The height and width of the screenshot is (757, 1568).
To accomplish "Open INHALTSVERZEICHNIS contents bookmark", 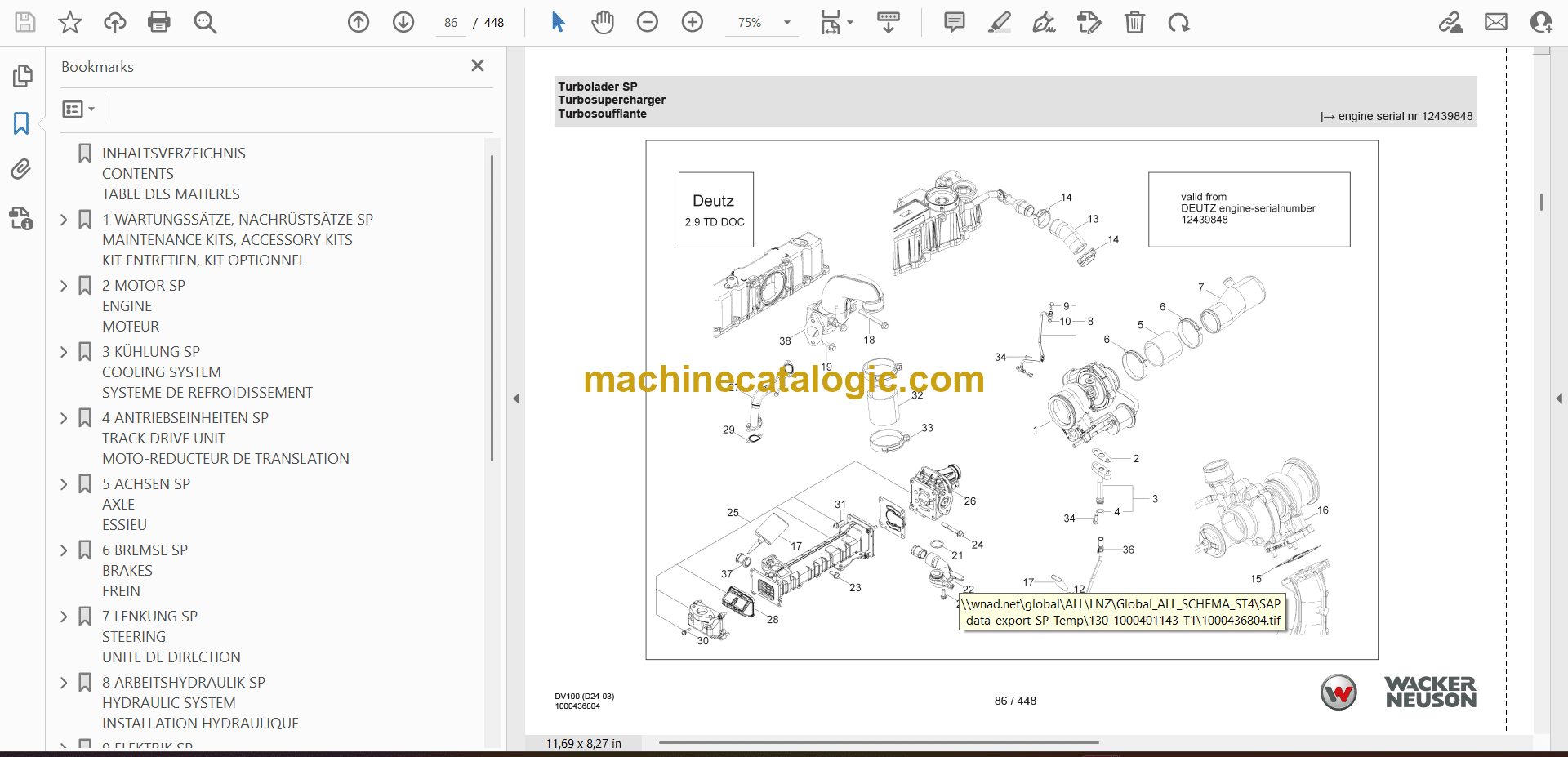I will pyautogui.click(x=173, y=154).
